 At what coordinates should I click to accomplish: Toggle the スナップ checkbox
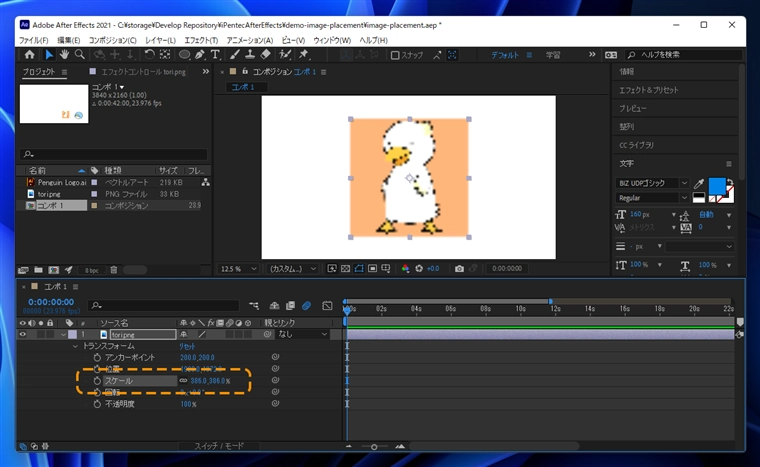[x=396, y=55]
